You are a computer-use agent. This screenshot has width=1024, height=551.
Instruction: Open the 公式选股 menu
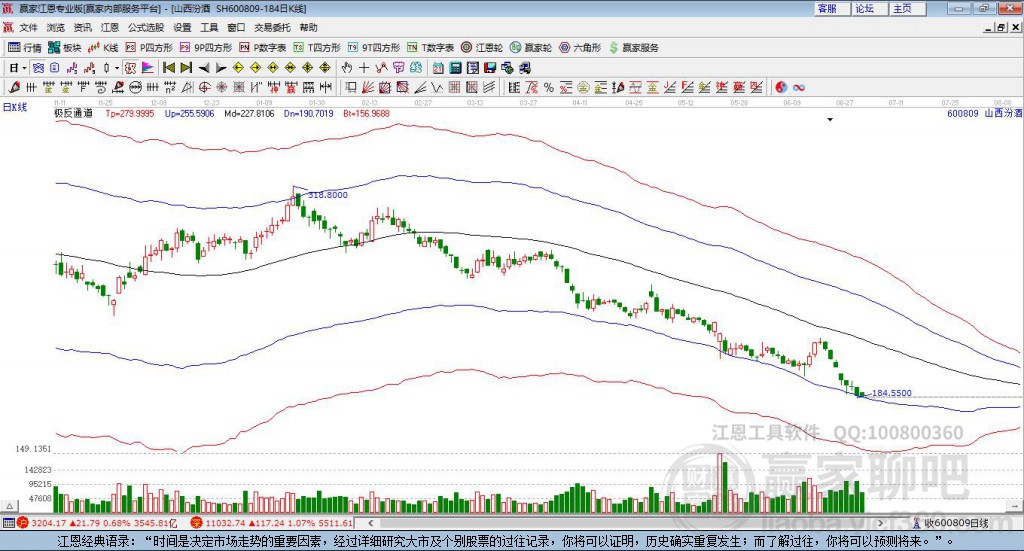[x=146, y=27]
